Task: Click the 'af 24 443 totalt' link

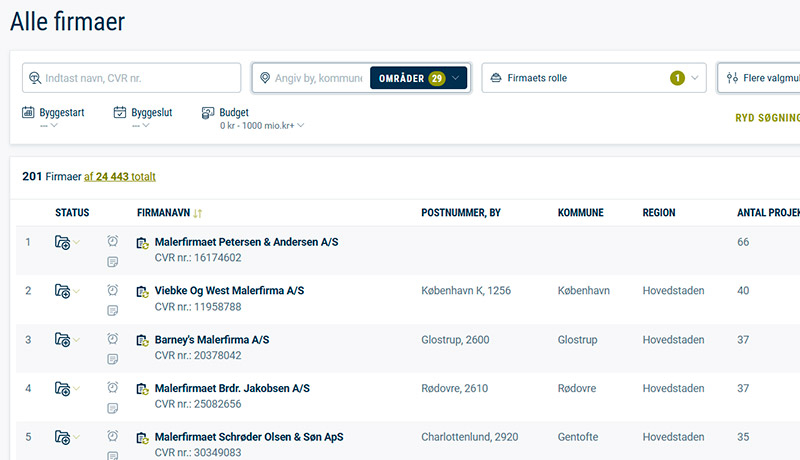Action: (x=119, y=176)
